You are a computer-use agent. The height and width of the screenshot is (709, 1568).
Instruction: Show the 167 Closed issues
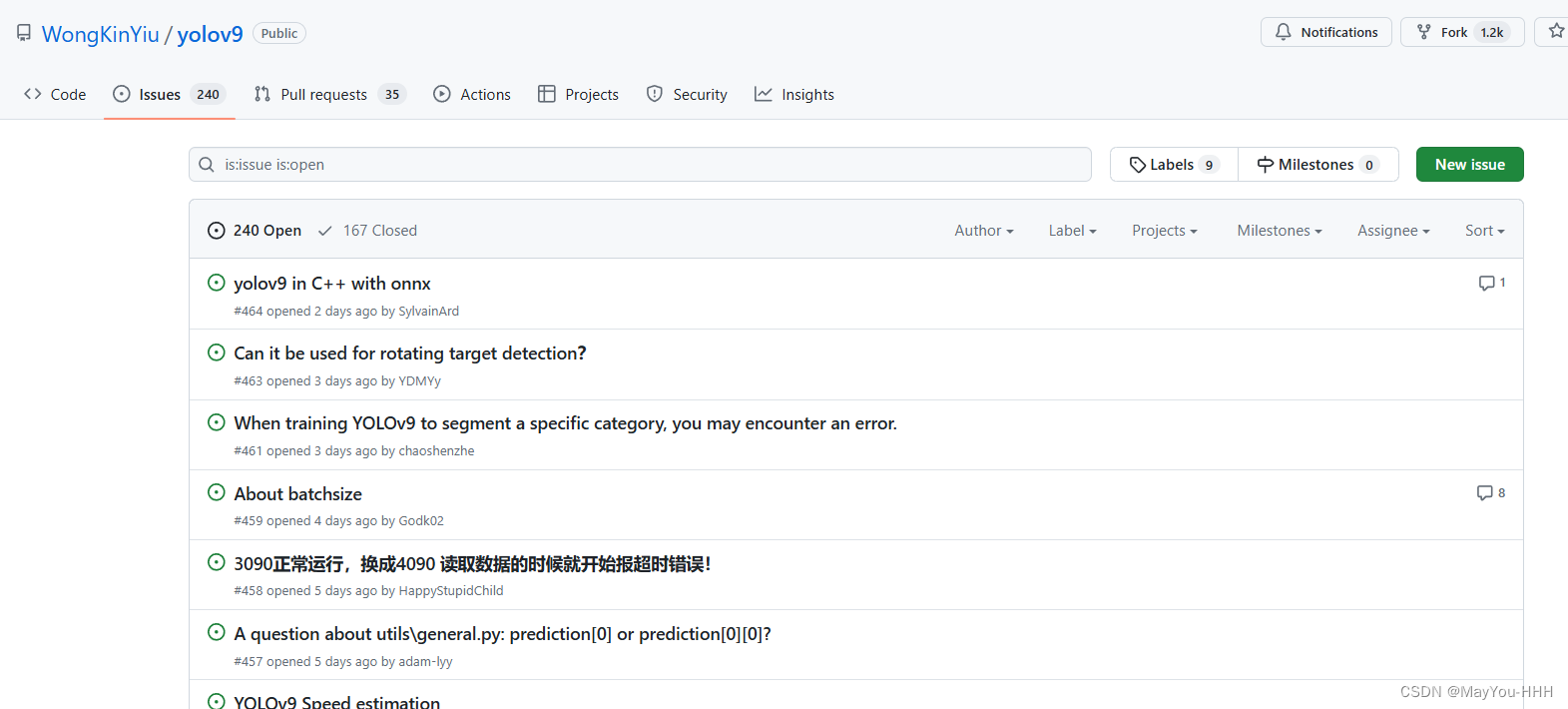click(367, 231)
